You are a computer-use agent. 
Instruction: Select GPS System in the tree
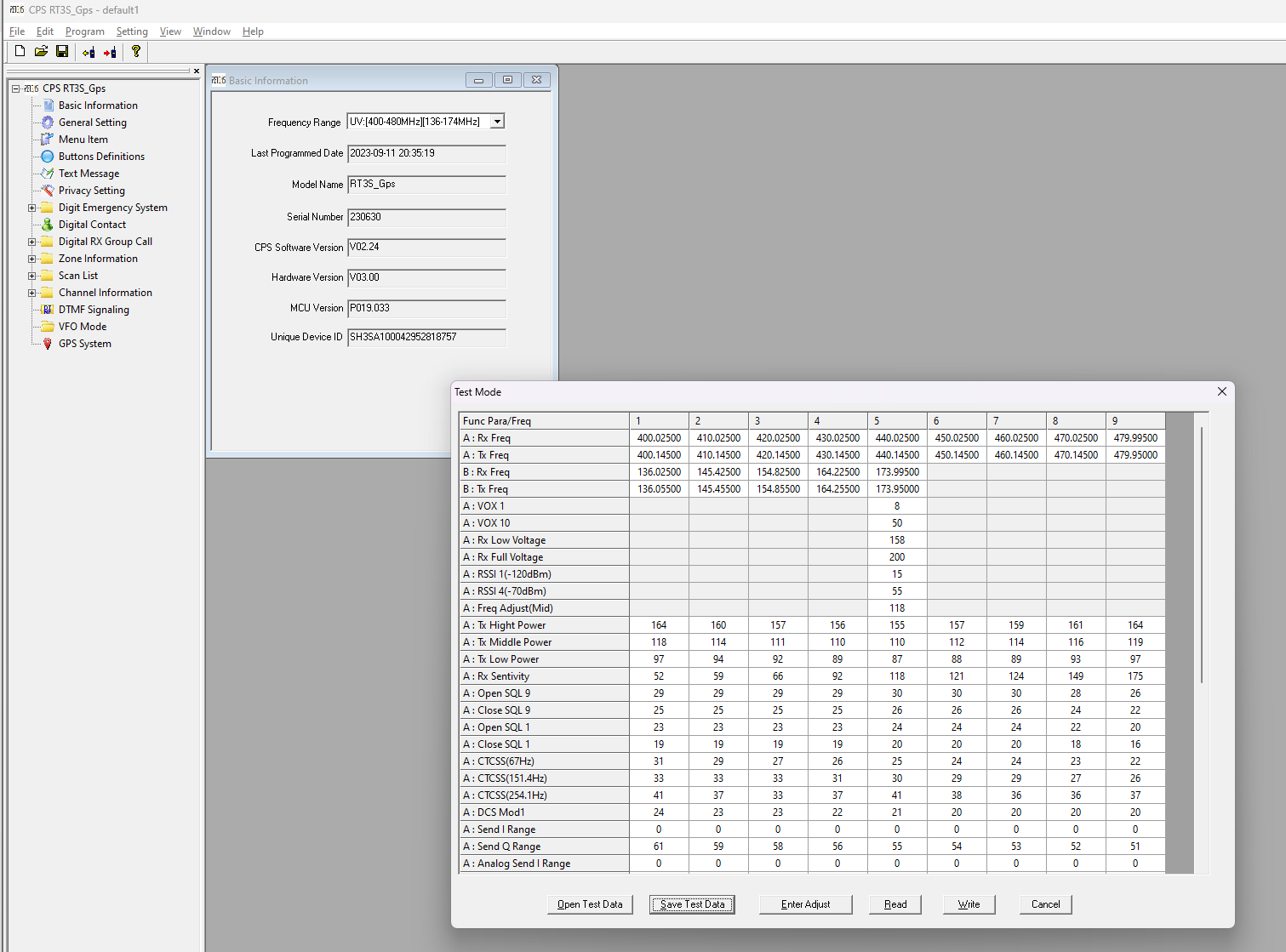(x=84, y=344)
